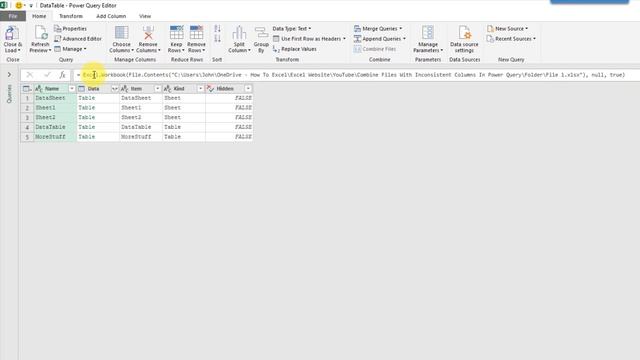Click the Group By icon
The width and height of the screenshot is (640, 360).
click(261, 33)
